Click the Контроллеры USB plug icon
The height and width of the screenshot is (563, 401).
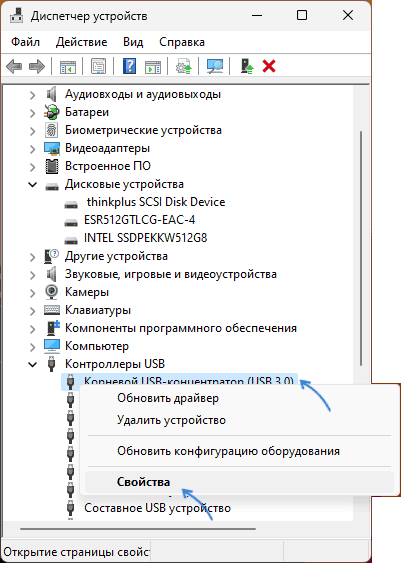click(x=52, y=364)
